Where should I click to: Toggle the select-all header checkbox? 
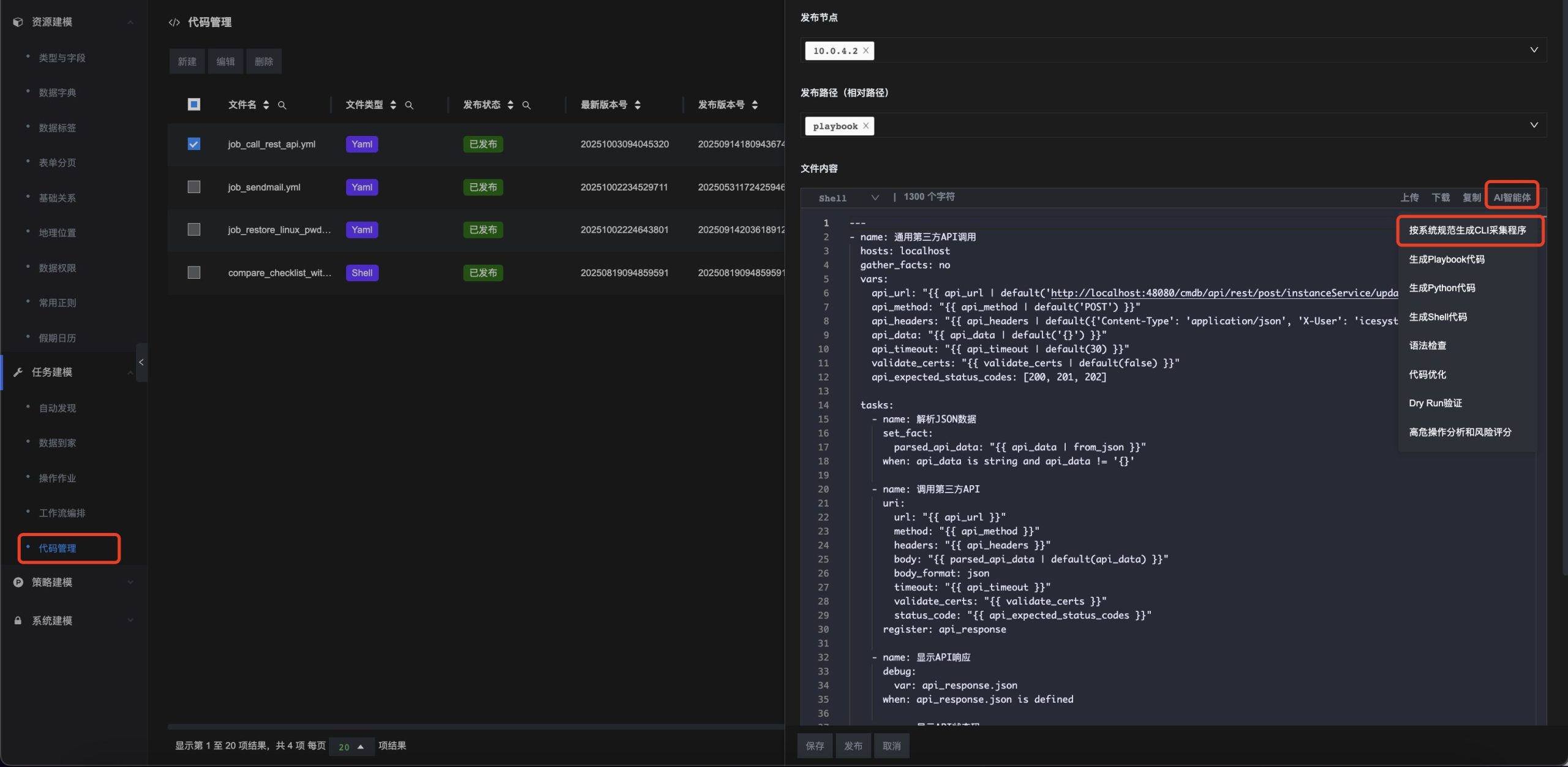194,104
